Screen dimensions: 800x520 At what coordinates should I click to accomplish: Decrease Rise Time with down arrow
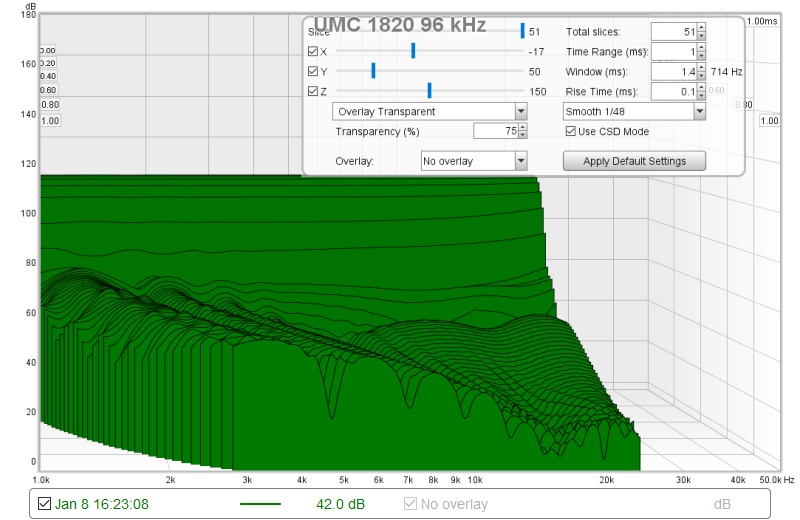(702, 95)
